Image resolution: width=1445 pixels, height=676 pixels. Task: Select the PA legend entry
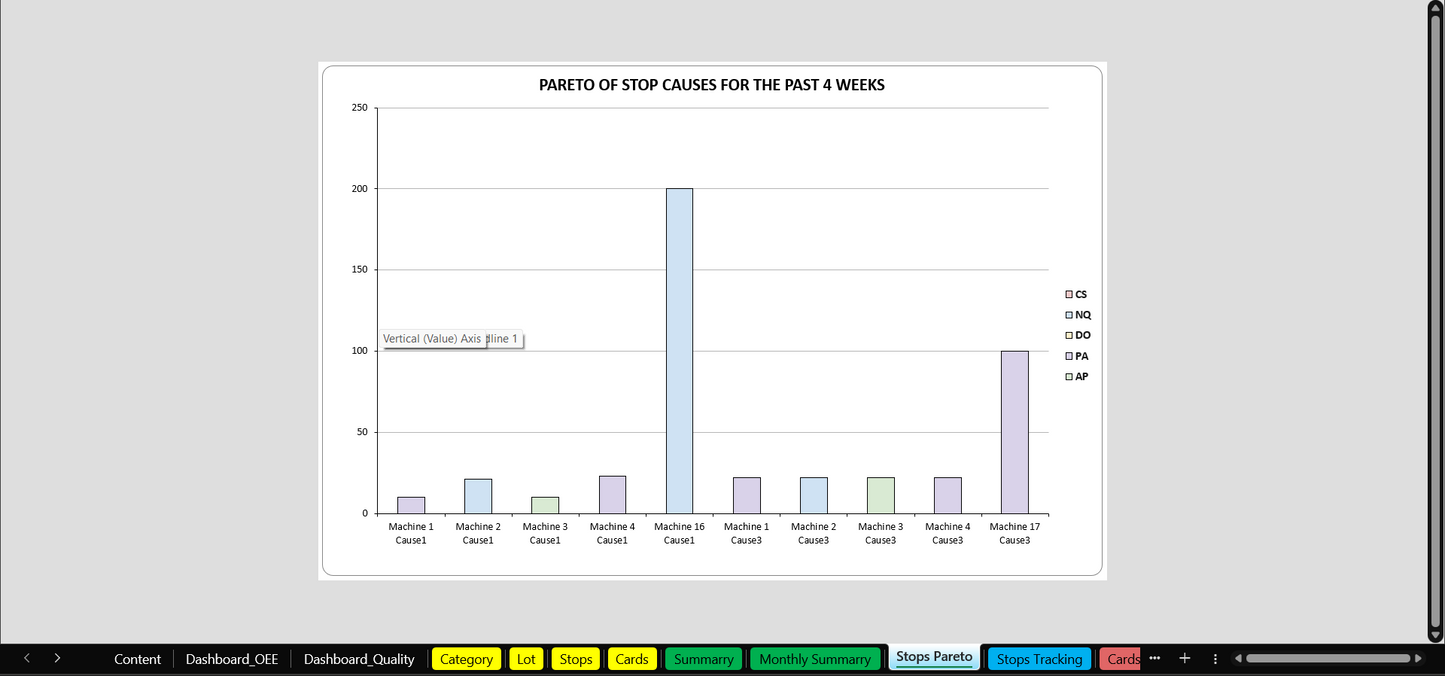(1081, 356)
